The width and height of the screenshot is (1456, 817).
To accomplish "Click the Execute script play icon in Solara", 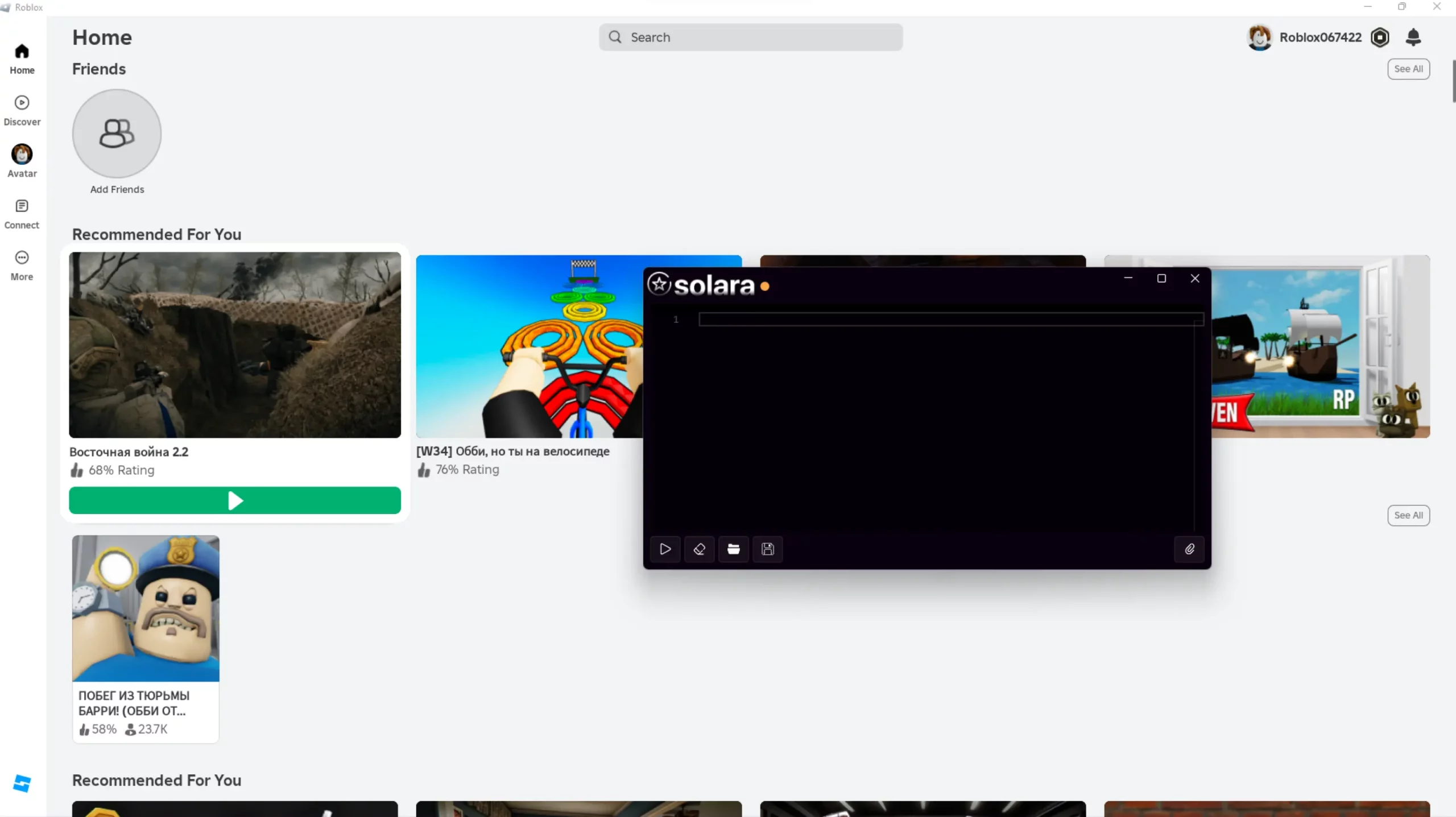I will [665, 549].
